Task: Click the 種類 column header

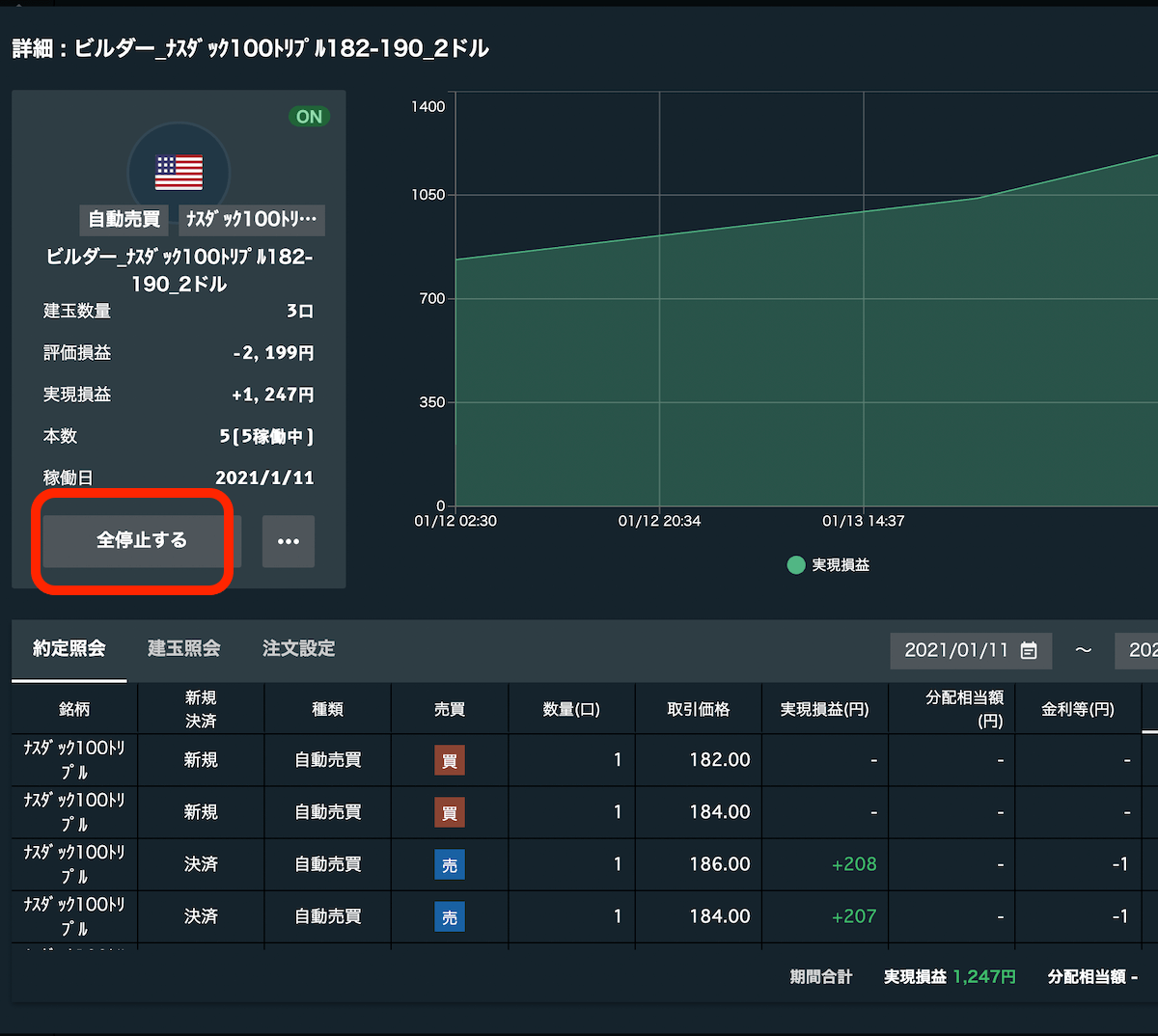Action: [x=328, y=709]
